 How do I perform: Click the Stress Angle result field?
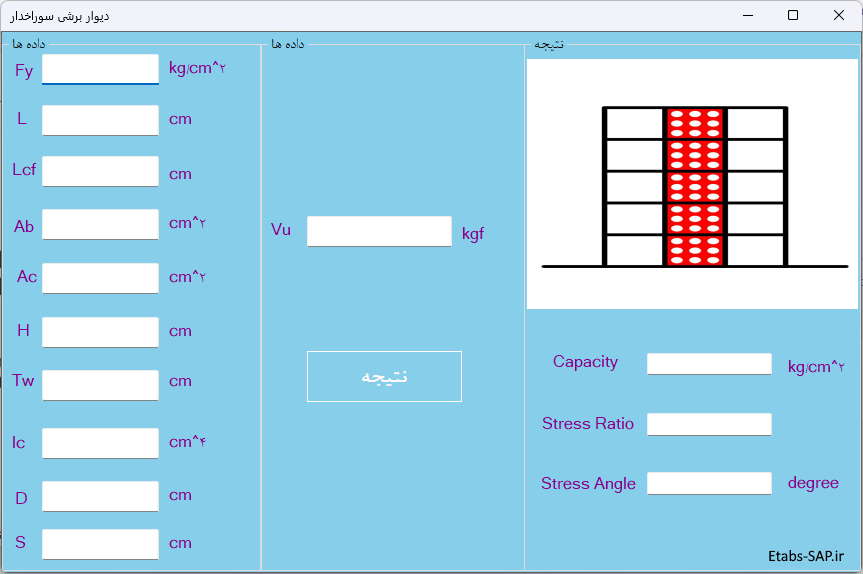click(709, 483)
